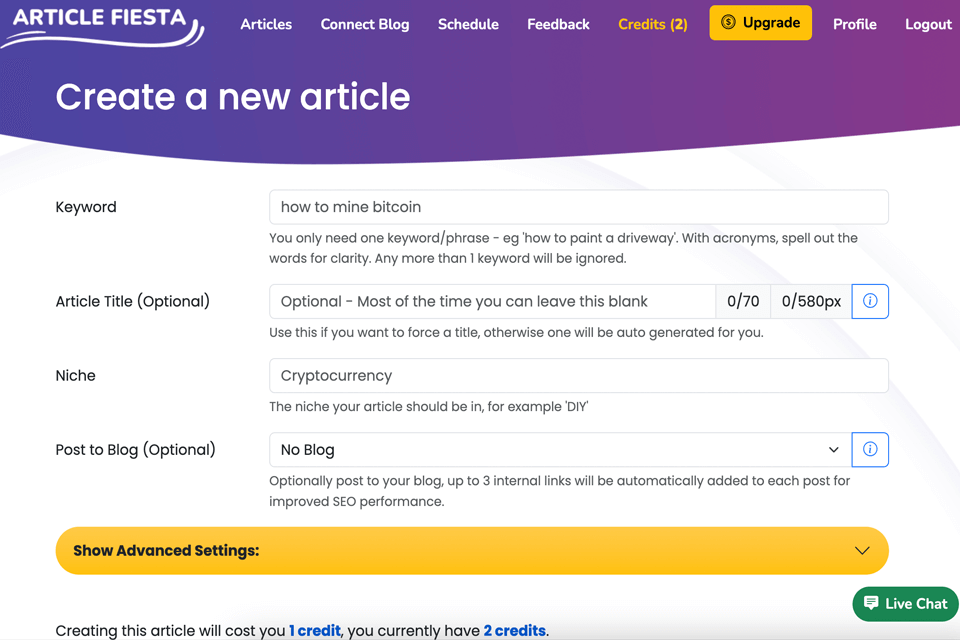Open the Profile page
The width and height of the screenshot is (960, 640).
(x=855, y=24)
